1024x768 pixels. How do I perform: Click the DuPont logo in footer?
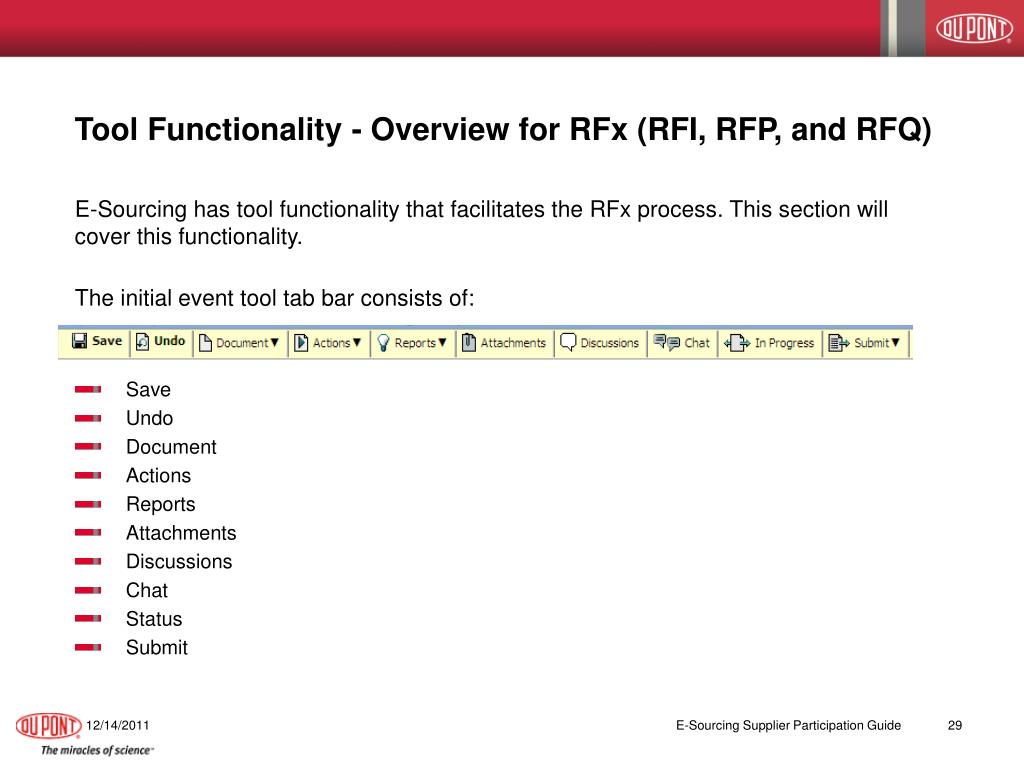48,726
